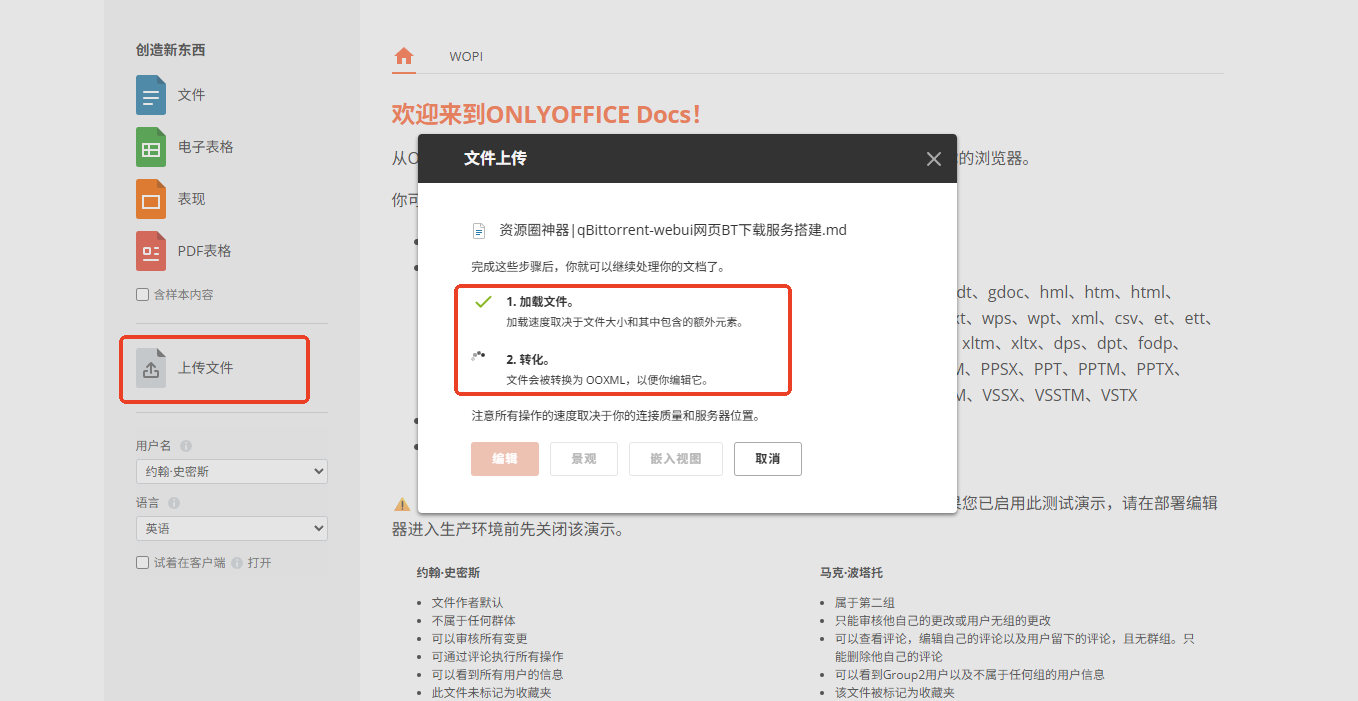Toggle the 试着在客户端 checkbox

click(x=143, y=563)
